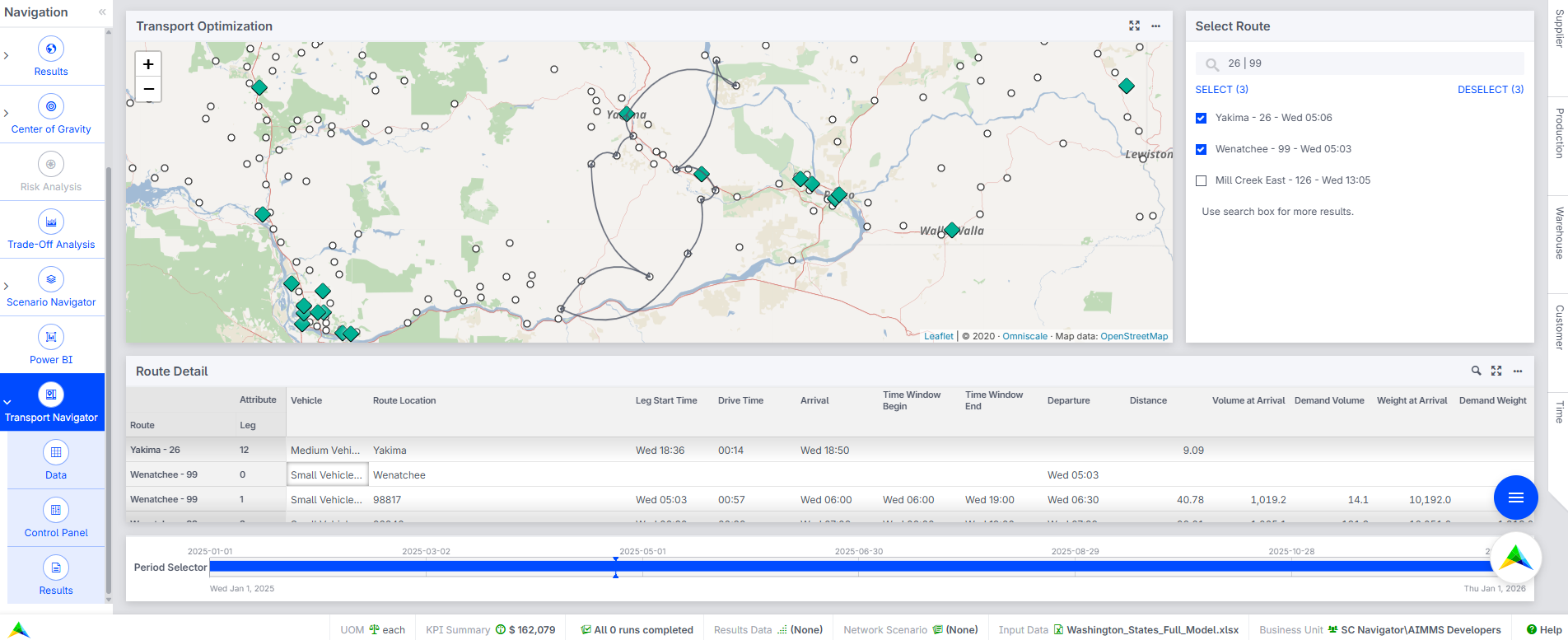The height and width of the screenshot is (640, 1568).
Task: Open Center of Gravity page
Action: point(51,114)
